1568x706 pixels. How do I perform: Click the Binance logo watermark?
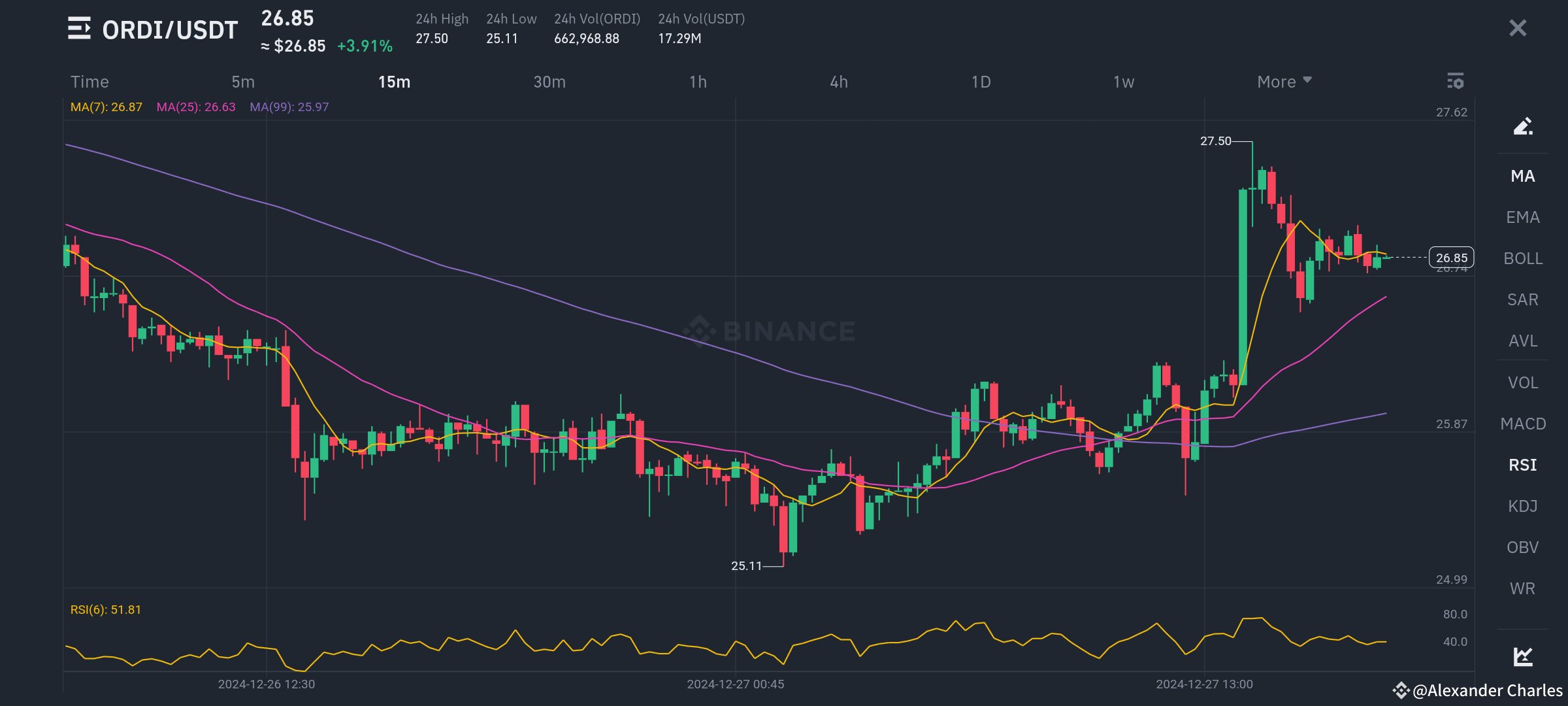tap(771, 330)
